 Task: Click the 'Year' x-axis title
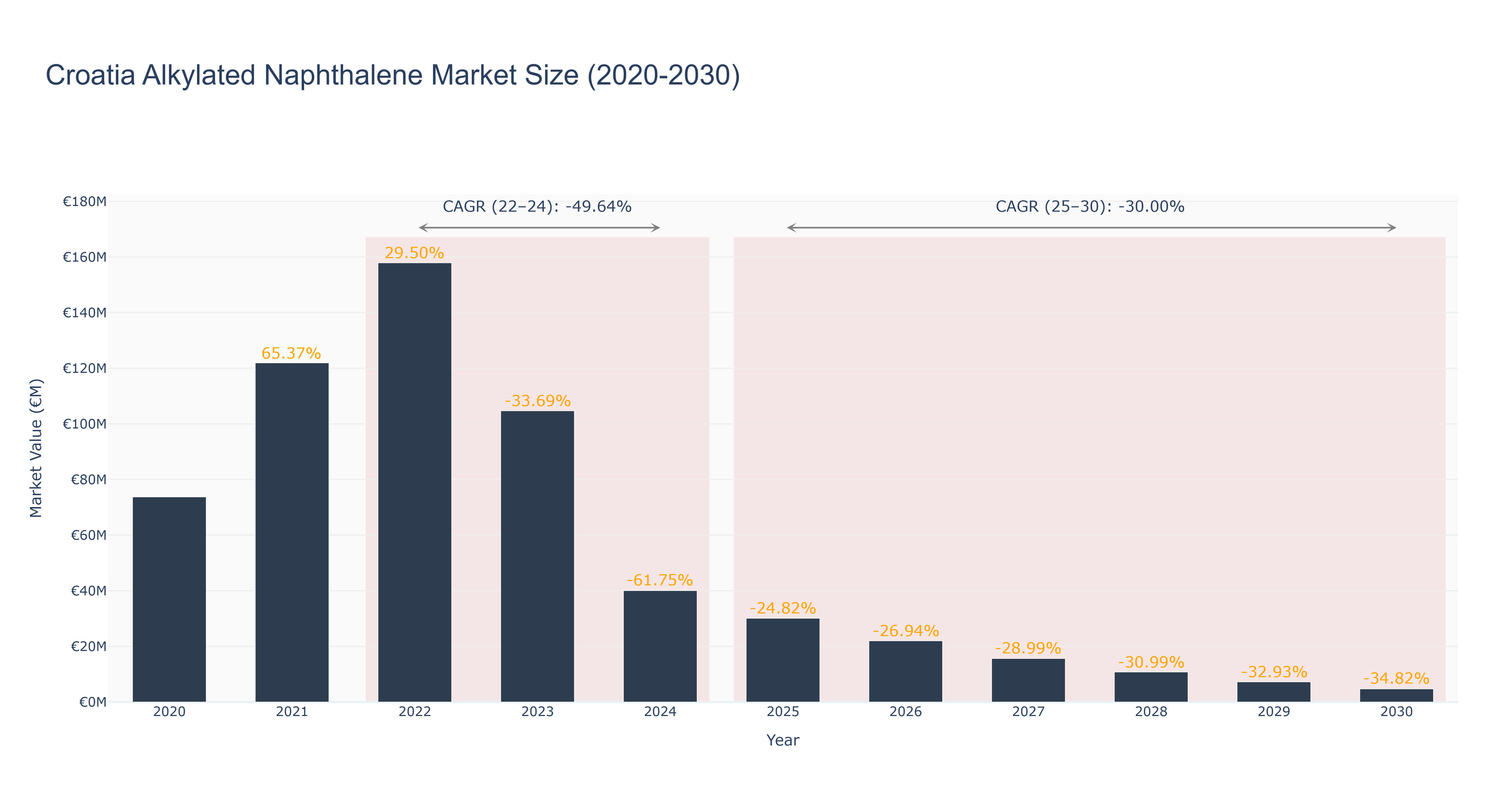click(x=782, y=740)
